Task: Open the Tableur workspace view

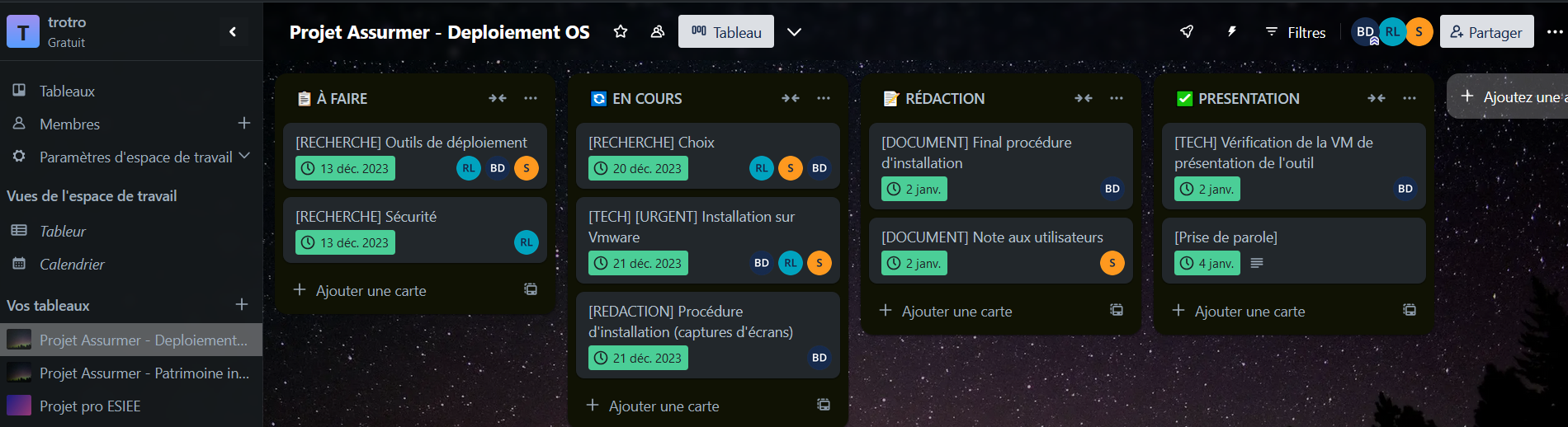Action: tap(63, 231)
